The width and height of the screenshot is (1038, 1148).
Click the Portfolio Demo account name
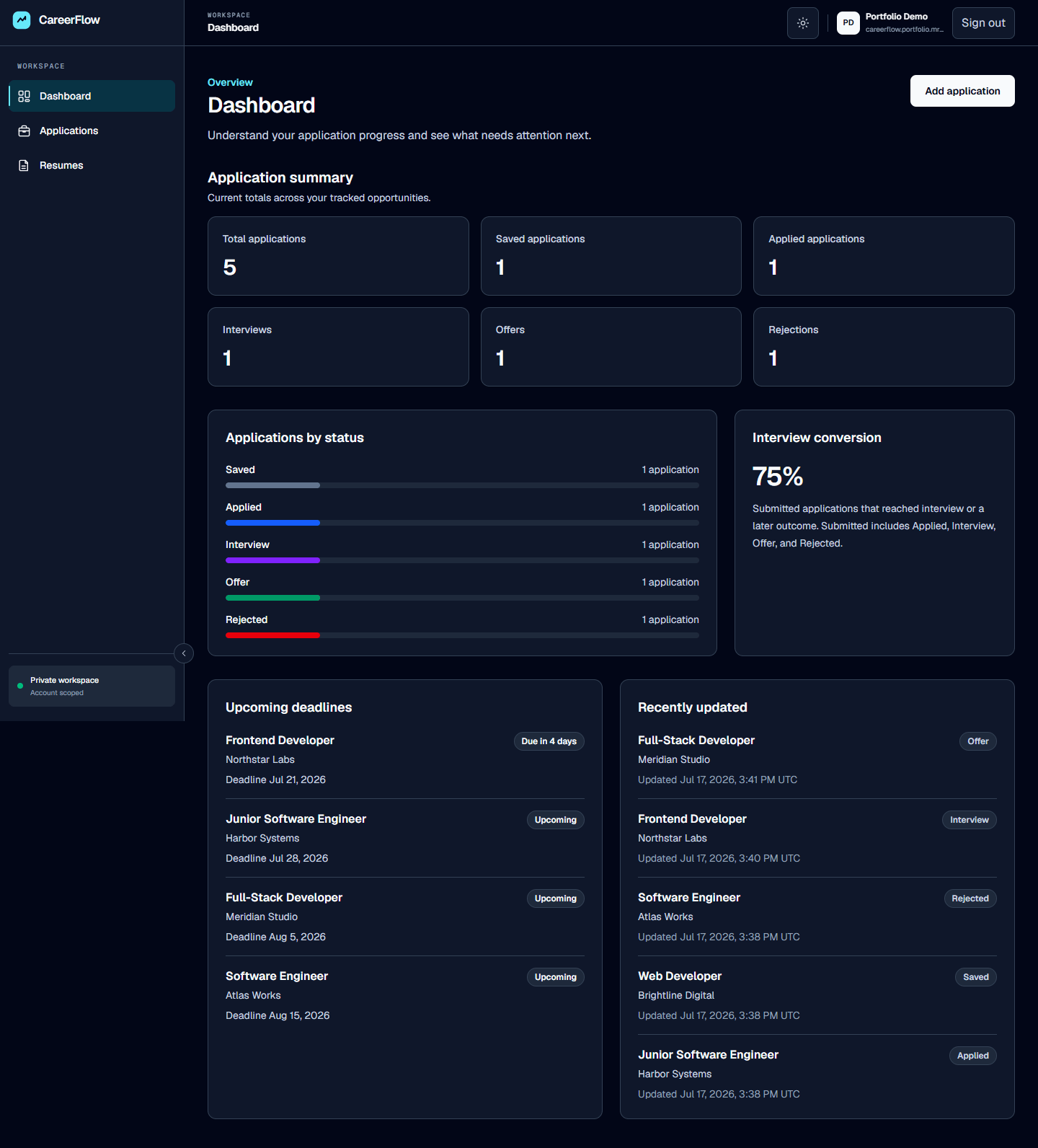(896, 17)
